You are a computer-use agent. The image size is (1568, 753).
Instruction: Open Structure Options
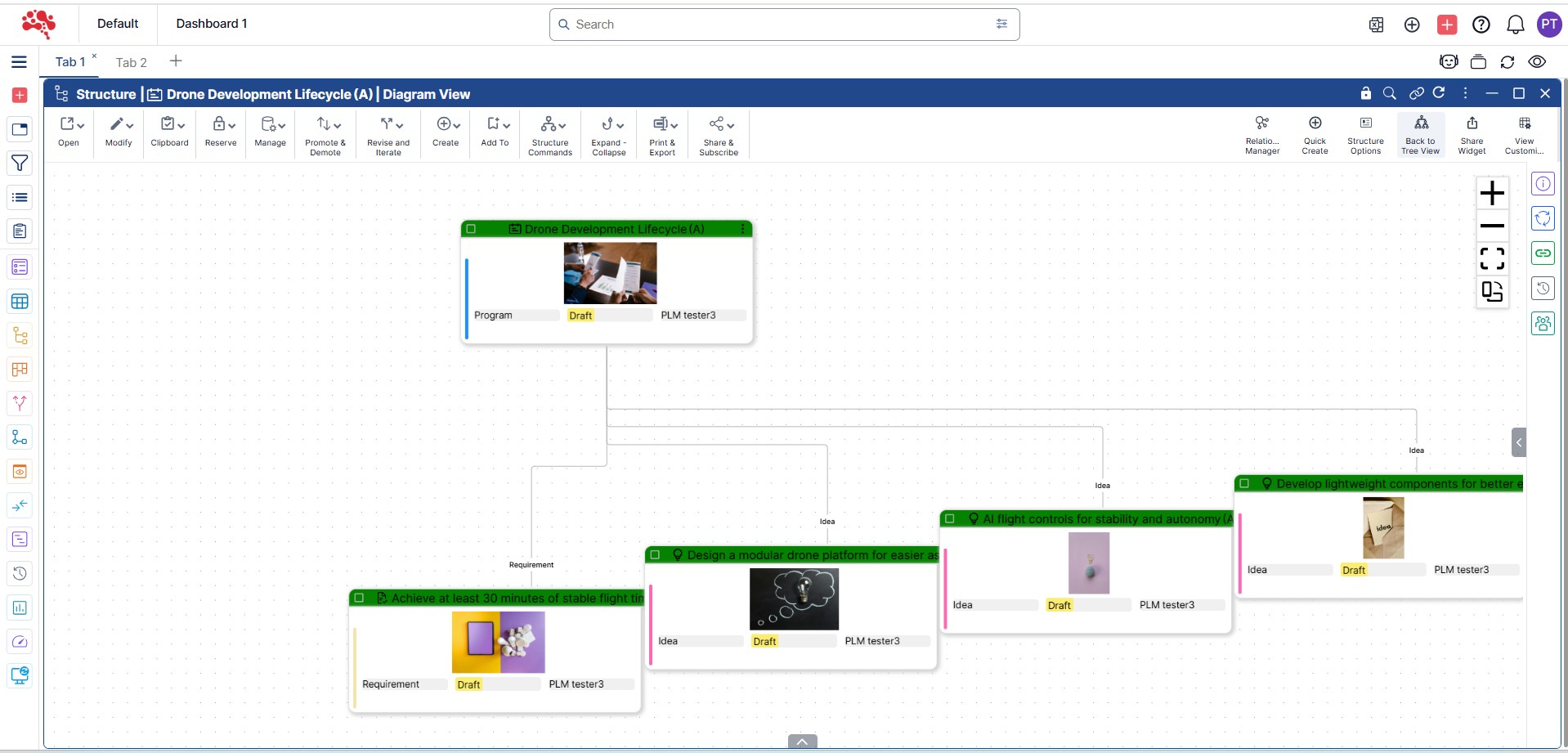coord(1365,133)
